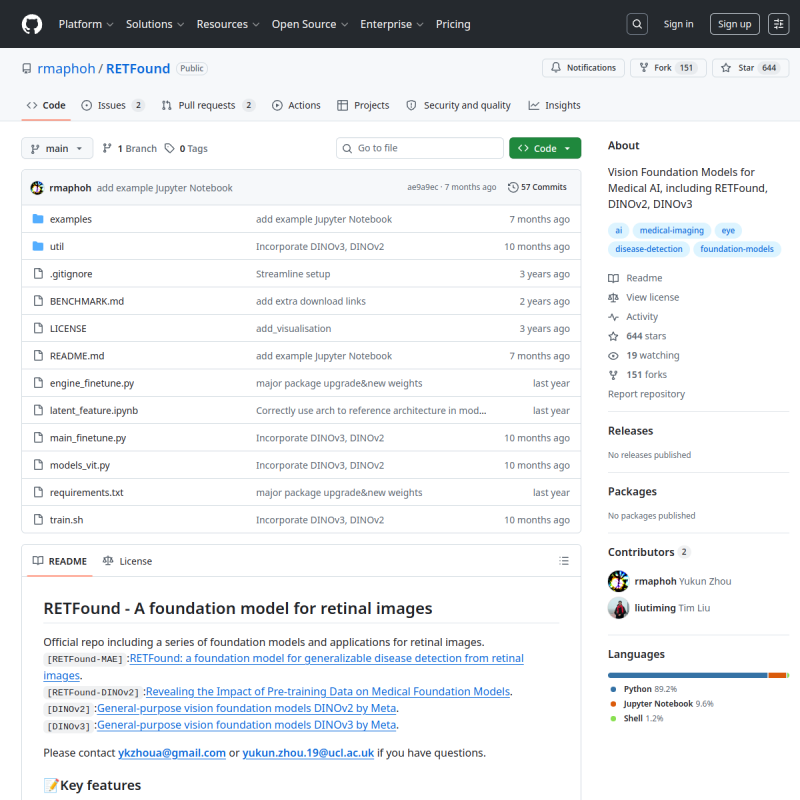The height and width of the screenshot is (800, 800).
Task: Select the Code tab
Action: pyautogui.click(x=46, y=105)
